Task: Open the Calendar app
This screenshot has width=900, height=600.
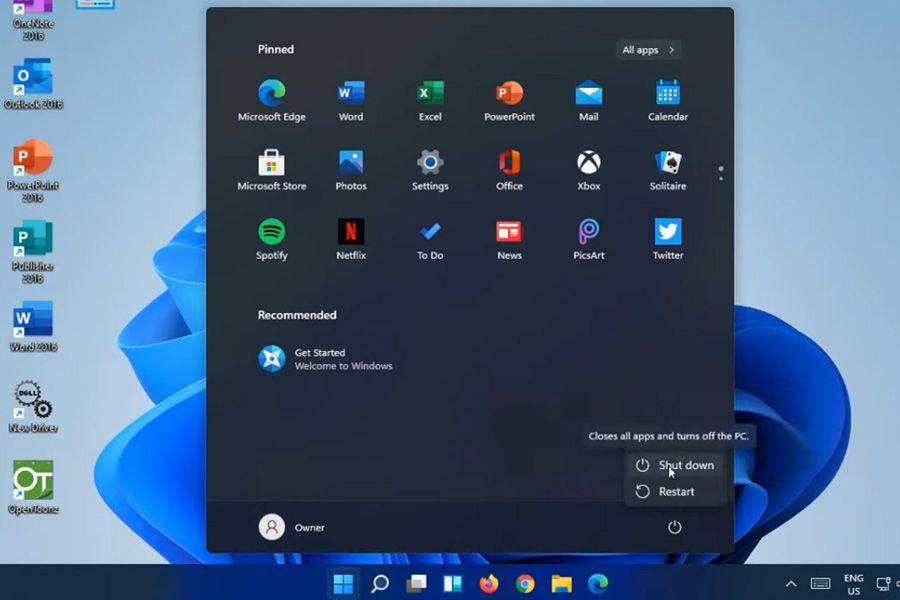Action: click(x=668, y=100)
